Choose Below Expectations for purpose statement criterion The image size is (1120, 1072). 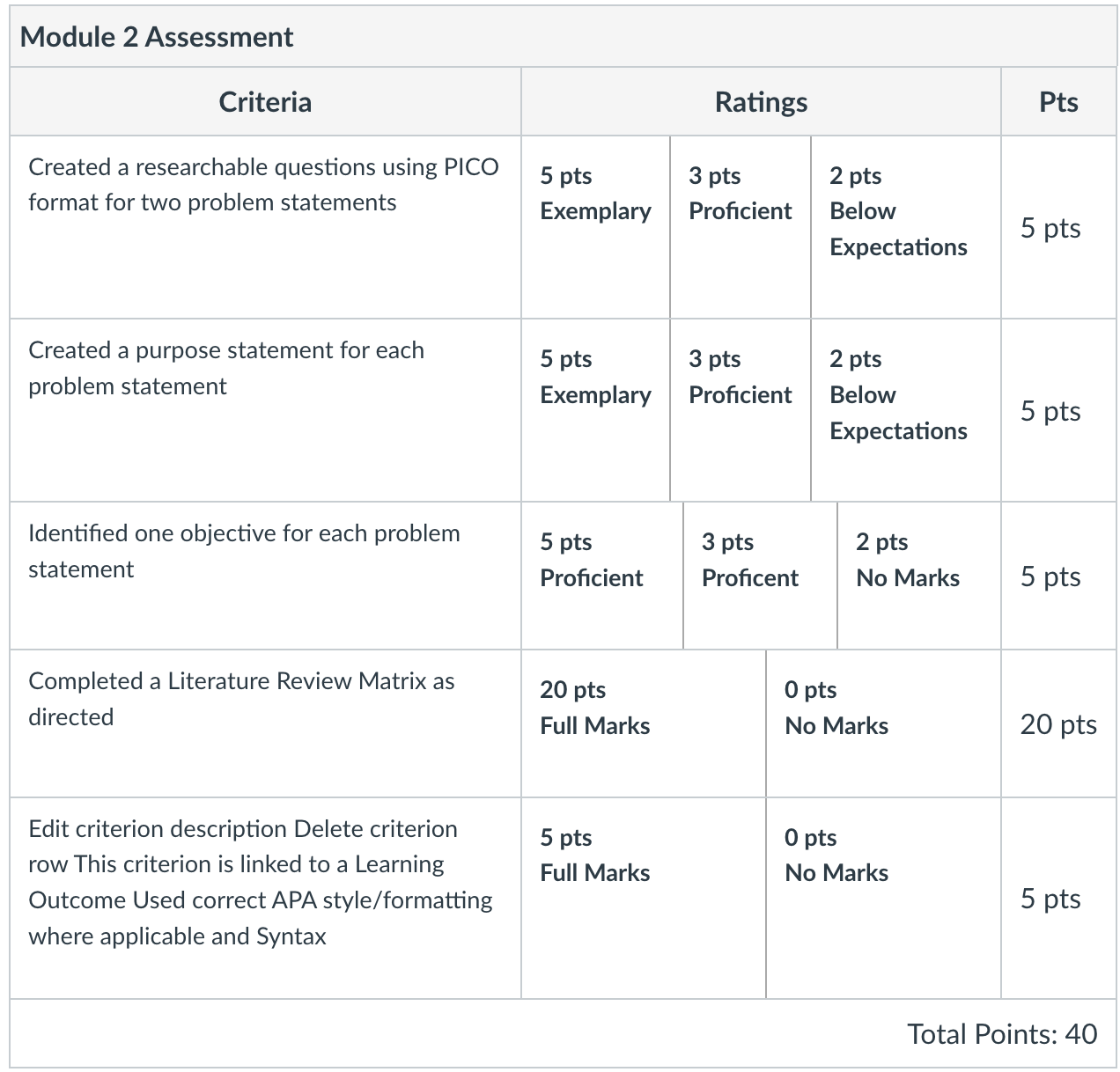coord(906,411)
